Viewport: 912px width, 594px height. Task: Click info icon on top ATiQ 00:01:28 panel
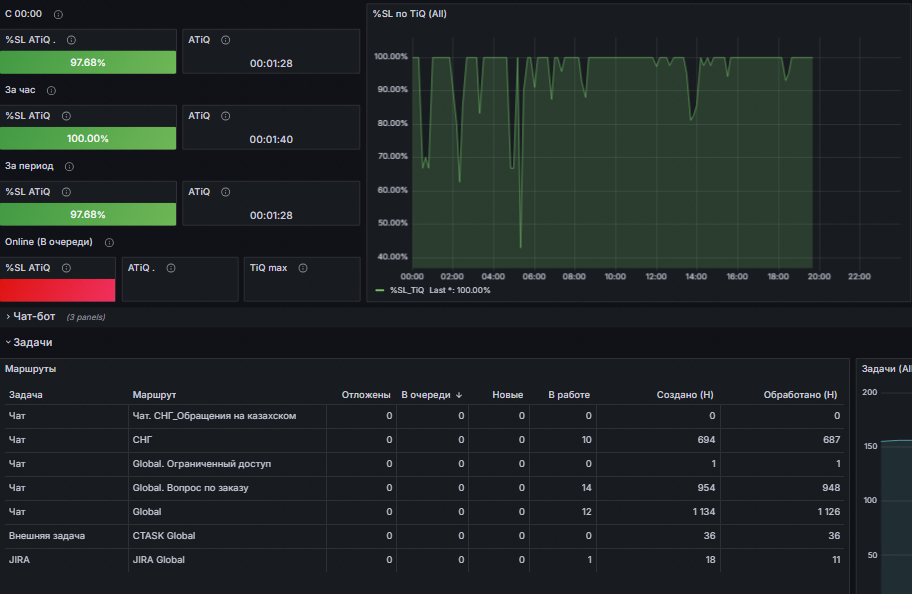click(x=226, y=40)
